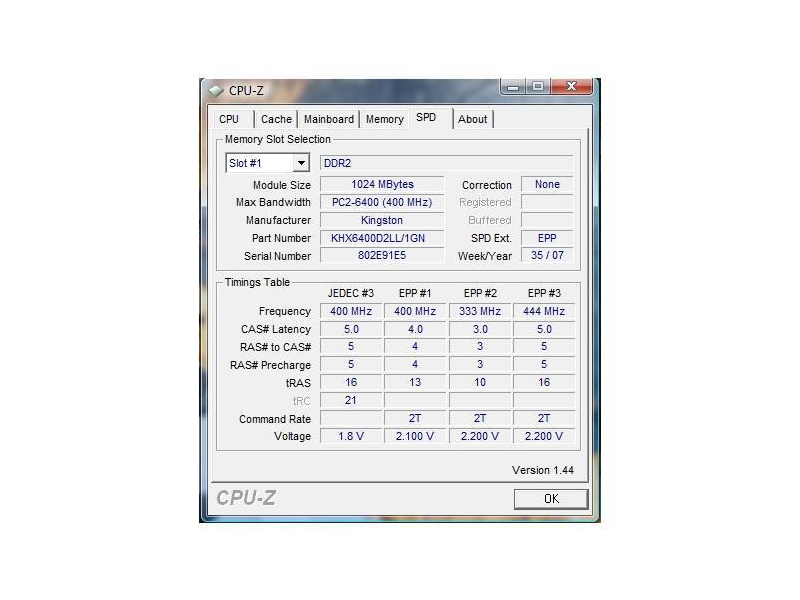Go to the Mainboard tab
800x600 pixels.
coord(329,119)
